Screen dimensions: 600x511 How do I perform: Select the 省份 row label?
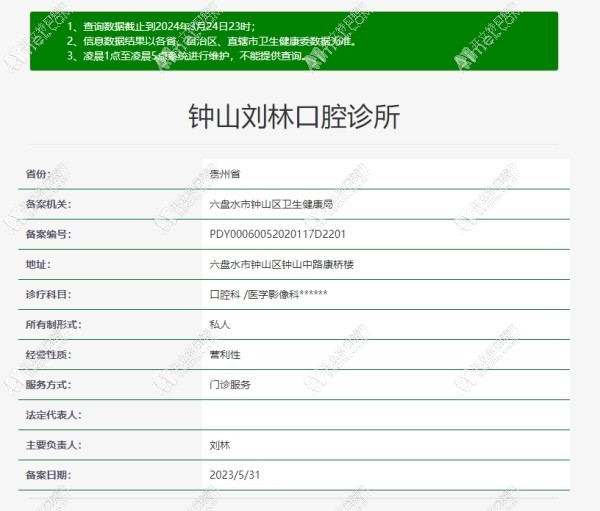coord(37,174)
